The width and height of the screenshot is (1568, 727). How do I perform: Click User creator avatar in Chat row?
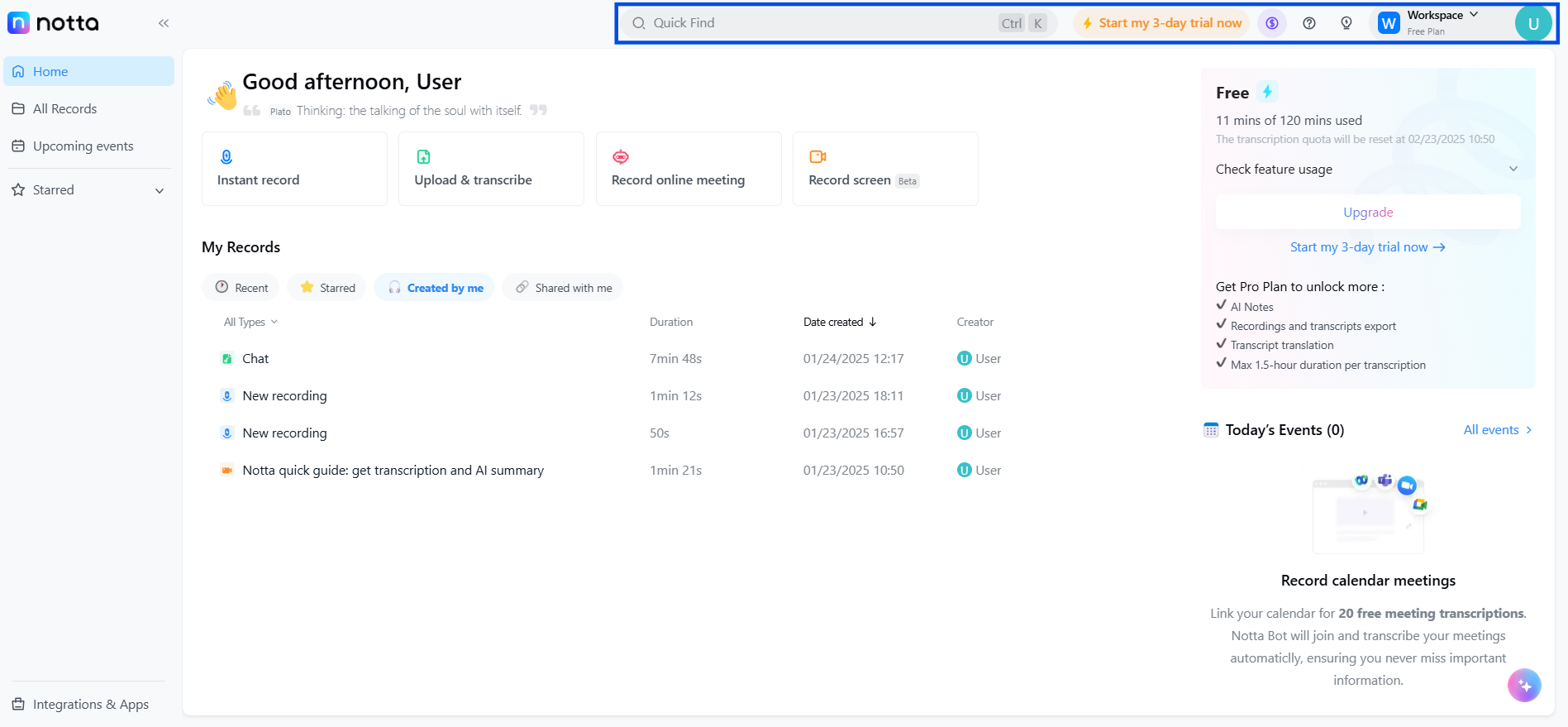[964, 358]
